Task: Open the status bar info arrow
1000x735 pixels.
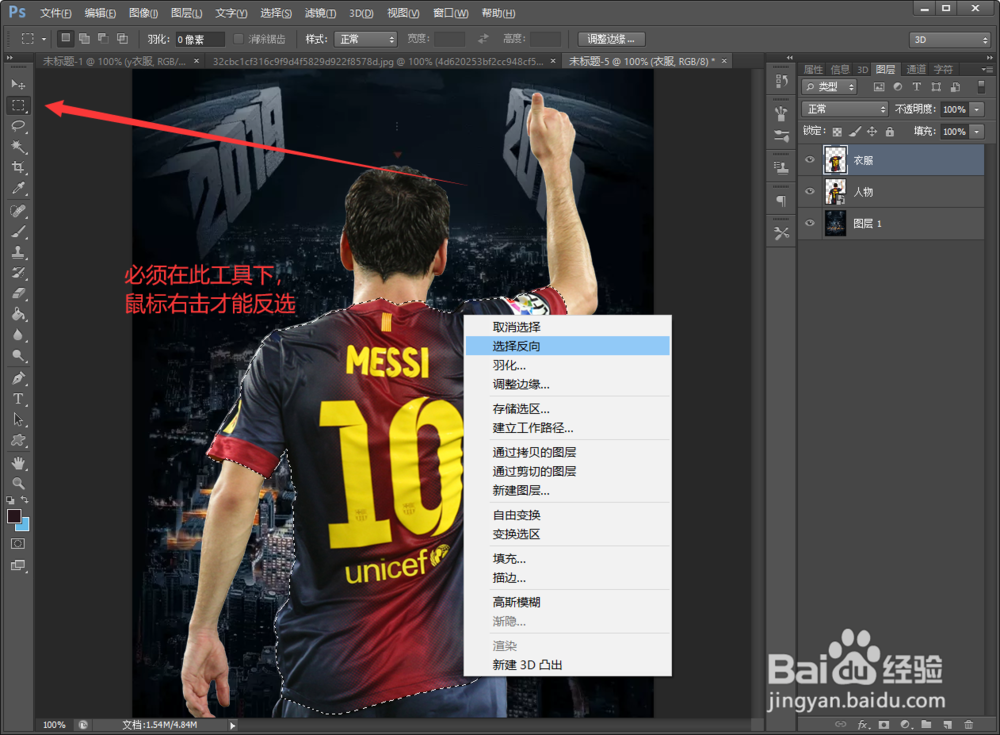Action: click(232, 725)
